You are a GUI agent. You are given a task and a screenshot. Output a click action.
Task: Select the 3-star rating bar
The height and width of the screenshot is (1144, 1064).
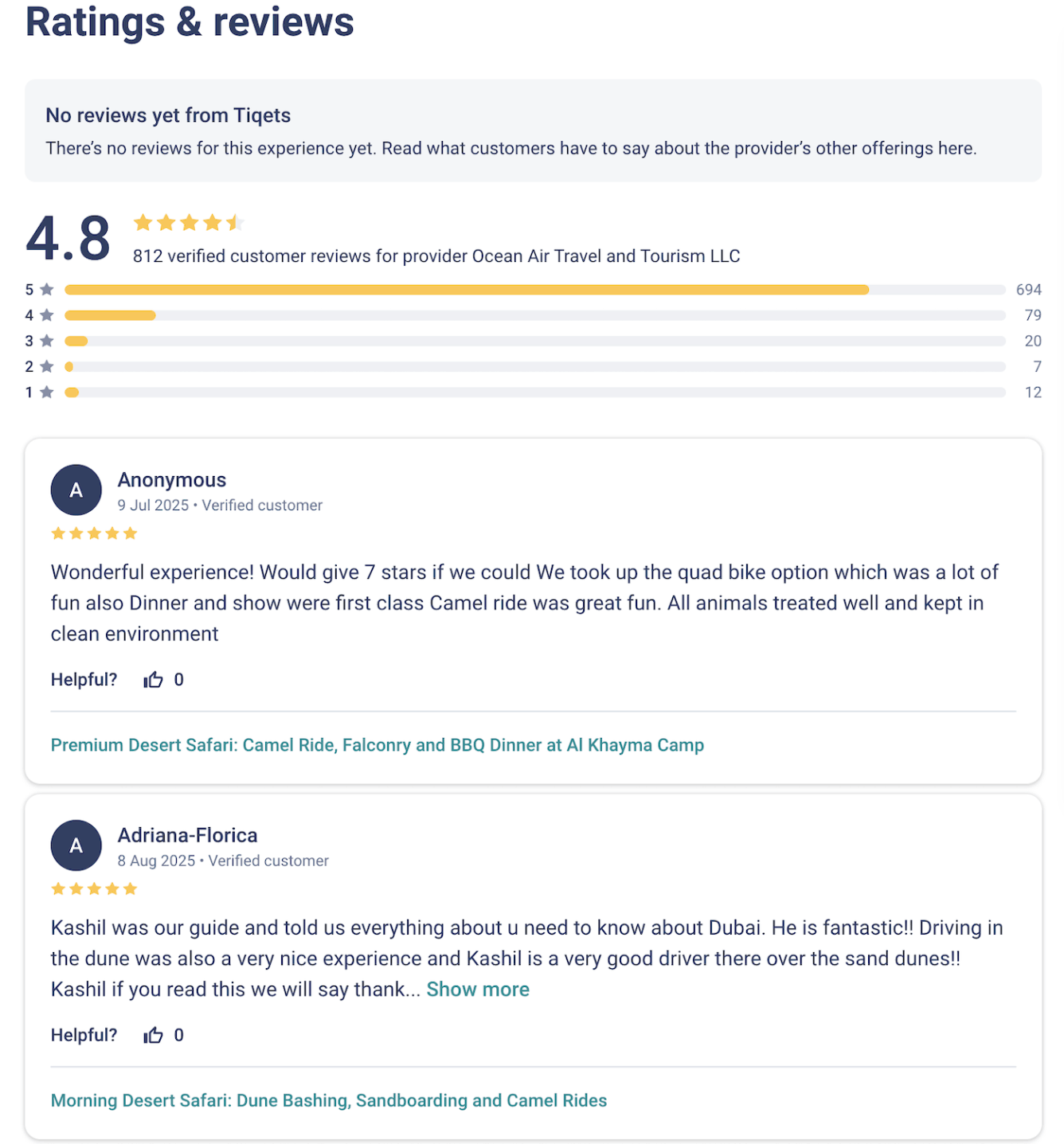point(534,341)
